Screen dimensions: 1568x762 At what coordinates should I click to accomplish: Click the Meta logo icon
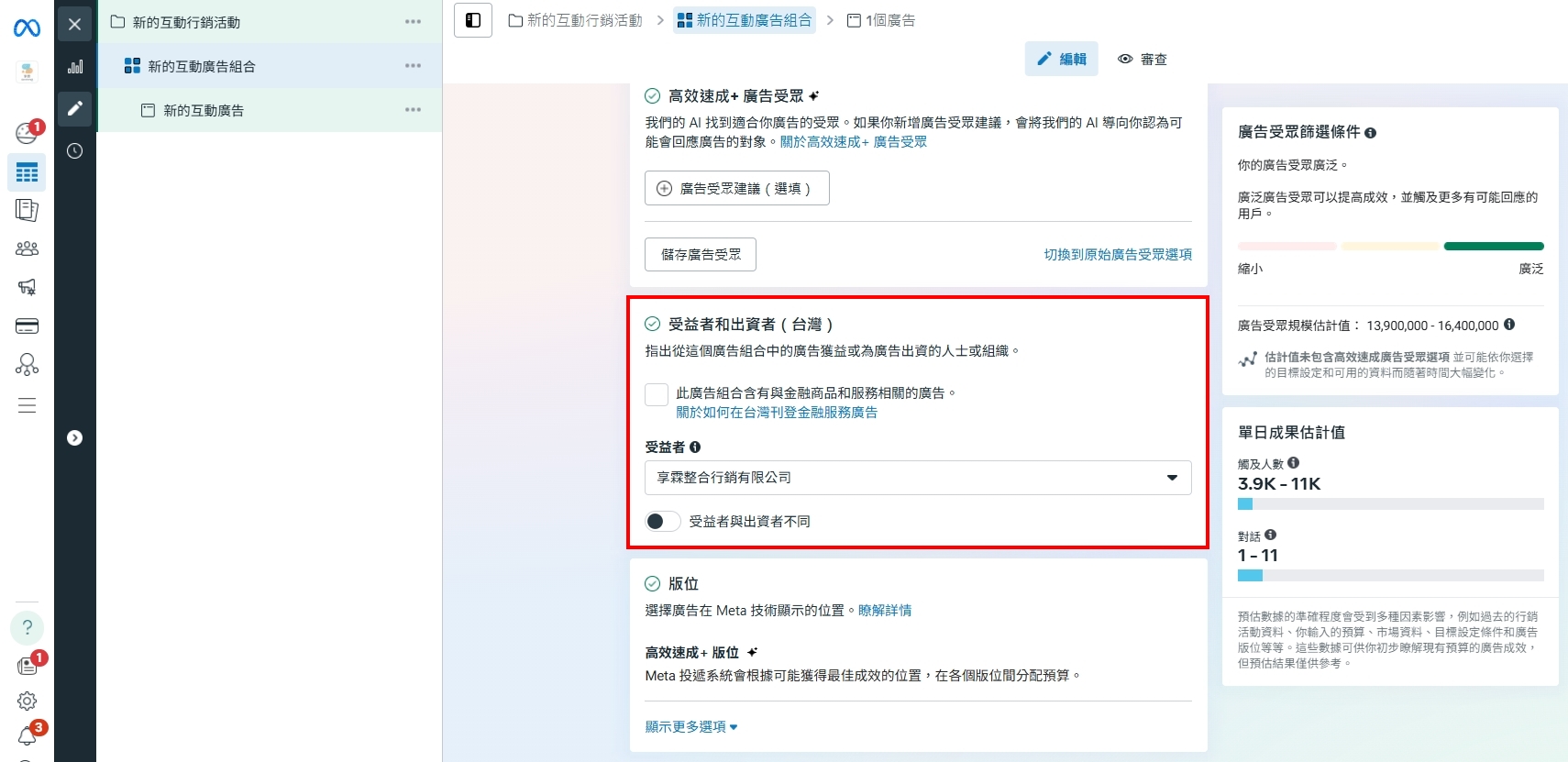tap(27, 28)
